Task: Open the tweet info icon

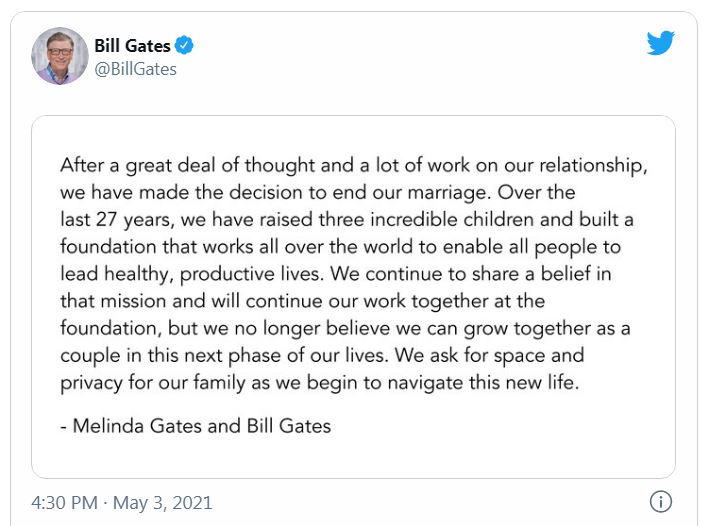Action: click(x=660, y=501)
